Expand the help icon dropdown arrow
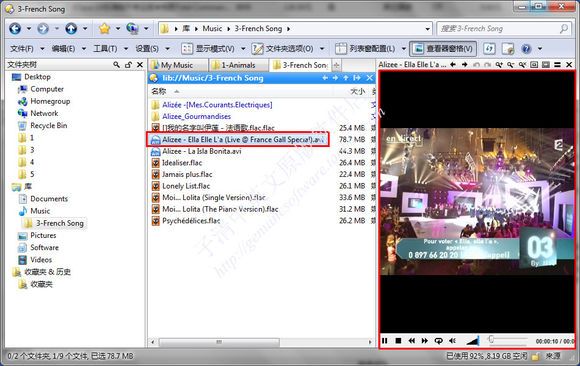Viewport: 580px width, 366px height. pos(540,48)
